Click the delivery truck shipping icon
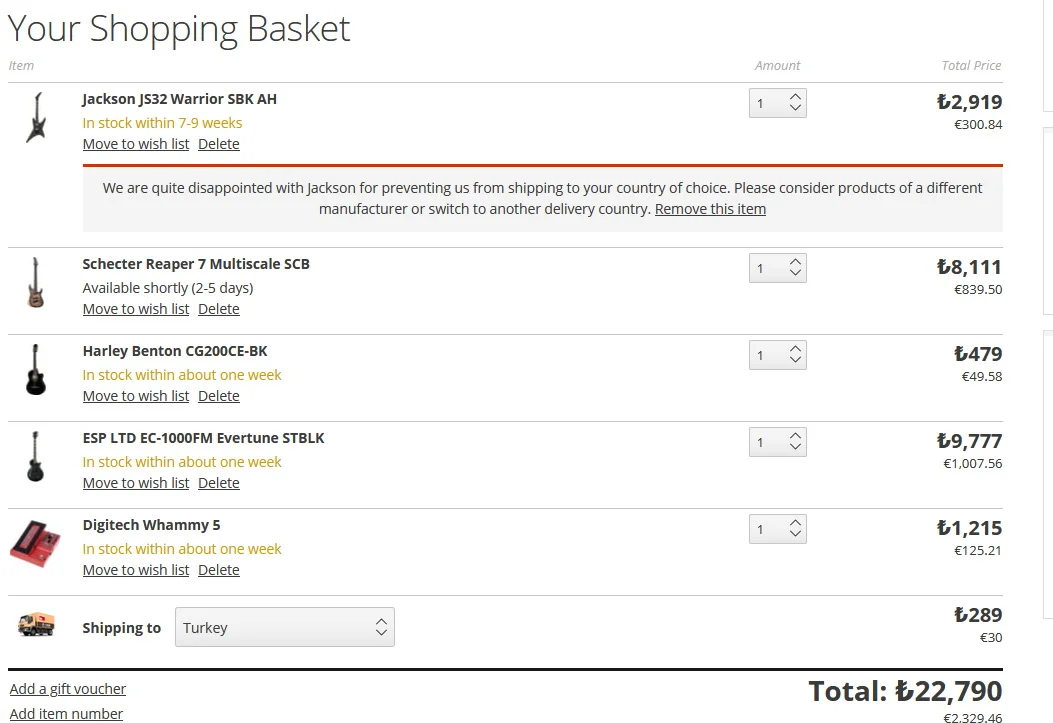 coord(36,624)
